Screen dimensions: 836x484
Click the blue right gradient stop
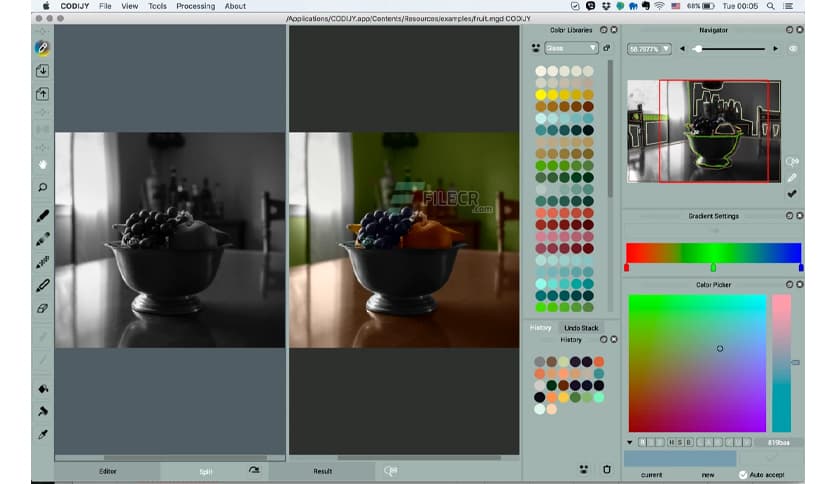(801, 268)
